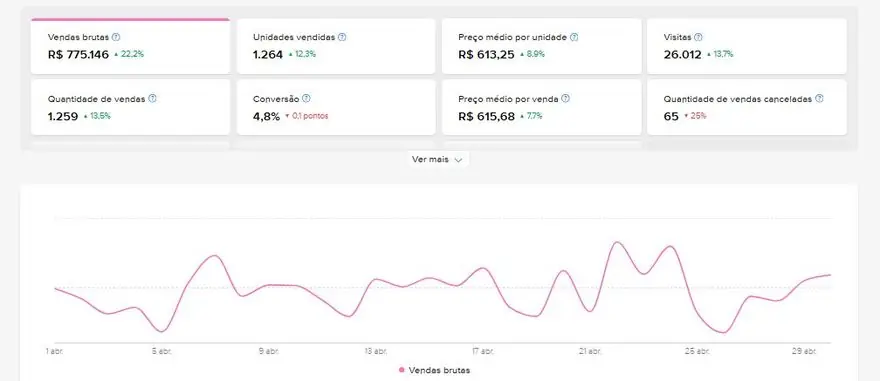This screenshot has height=381, width=880.
Task: Select the Vendas brutas metric card
Action: [130, 46]
